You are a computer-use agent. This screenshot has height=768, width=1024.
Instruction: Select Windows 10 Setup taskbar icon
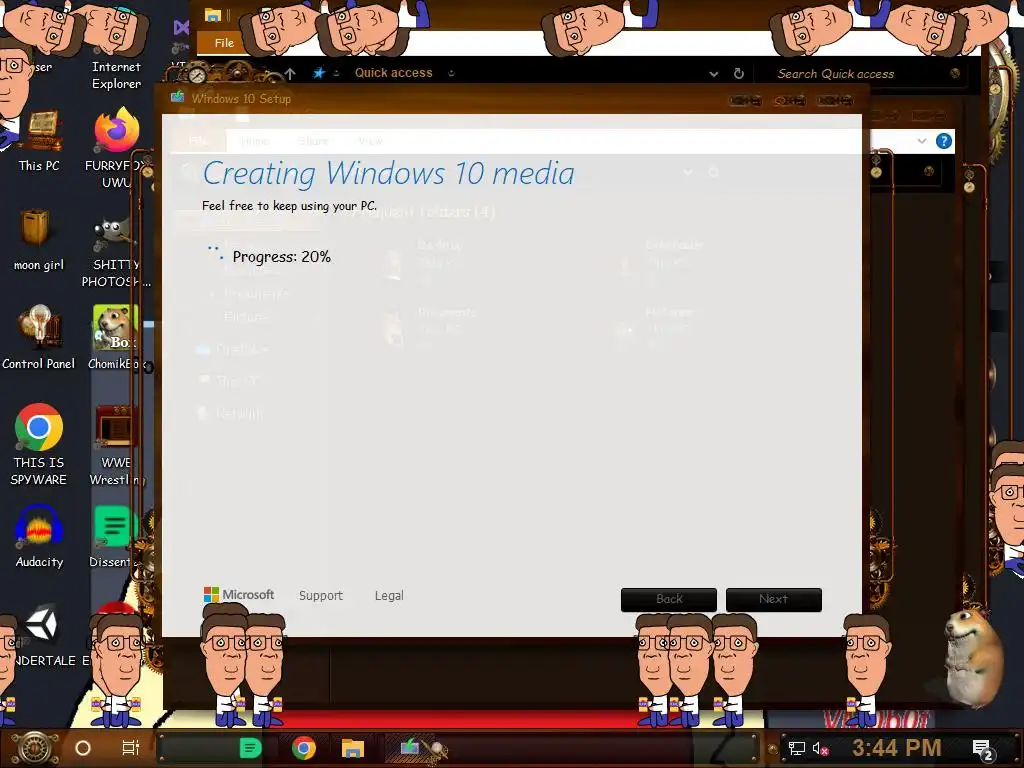(x=410, y=747)
